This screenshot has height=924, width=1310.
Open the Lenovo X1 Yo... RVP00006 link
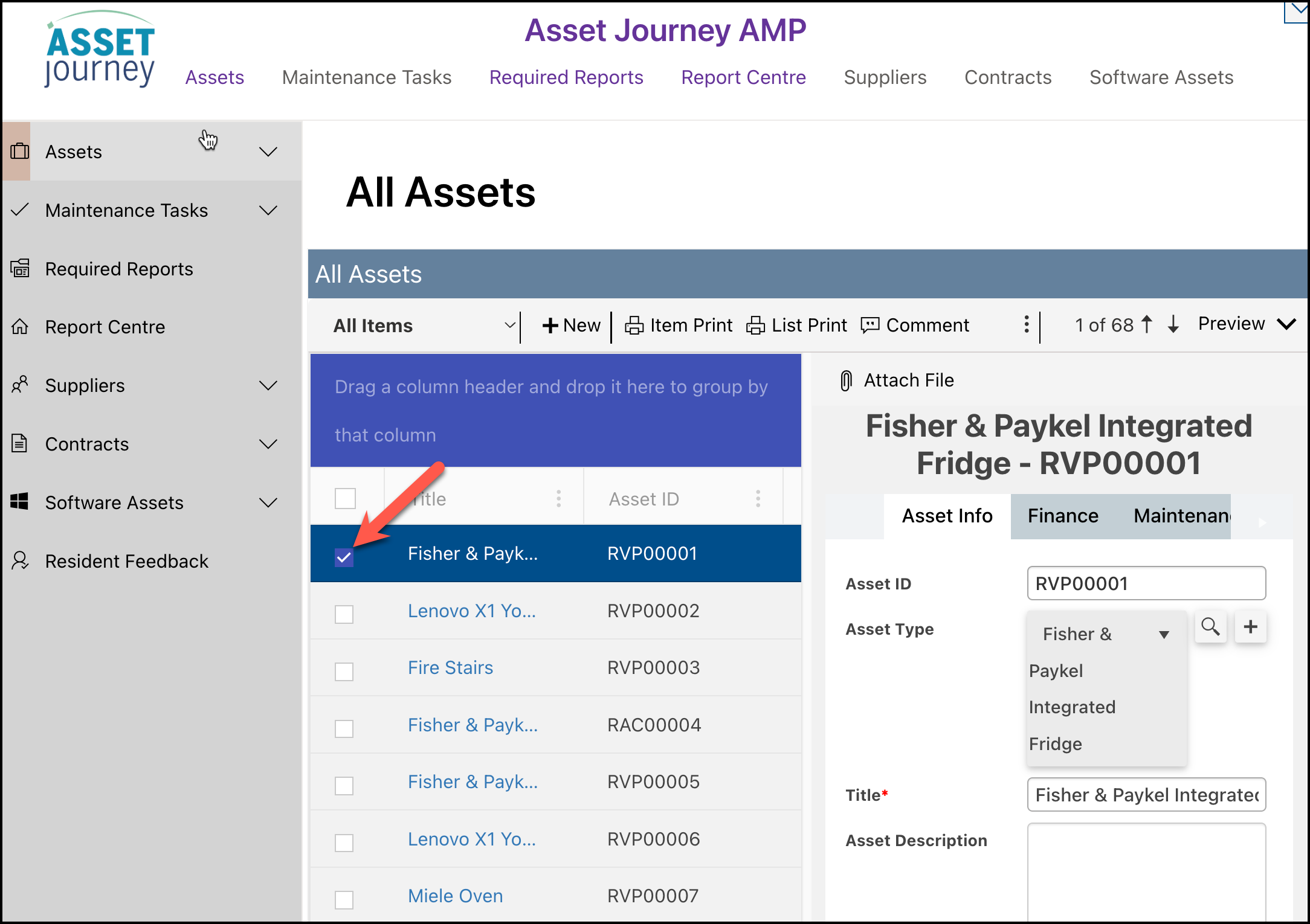tap(471, 839)
